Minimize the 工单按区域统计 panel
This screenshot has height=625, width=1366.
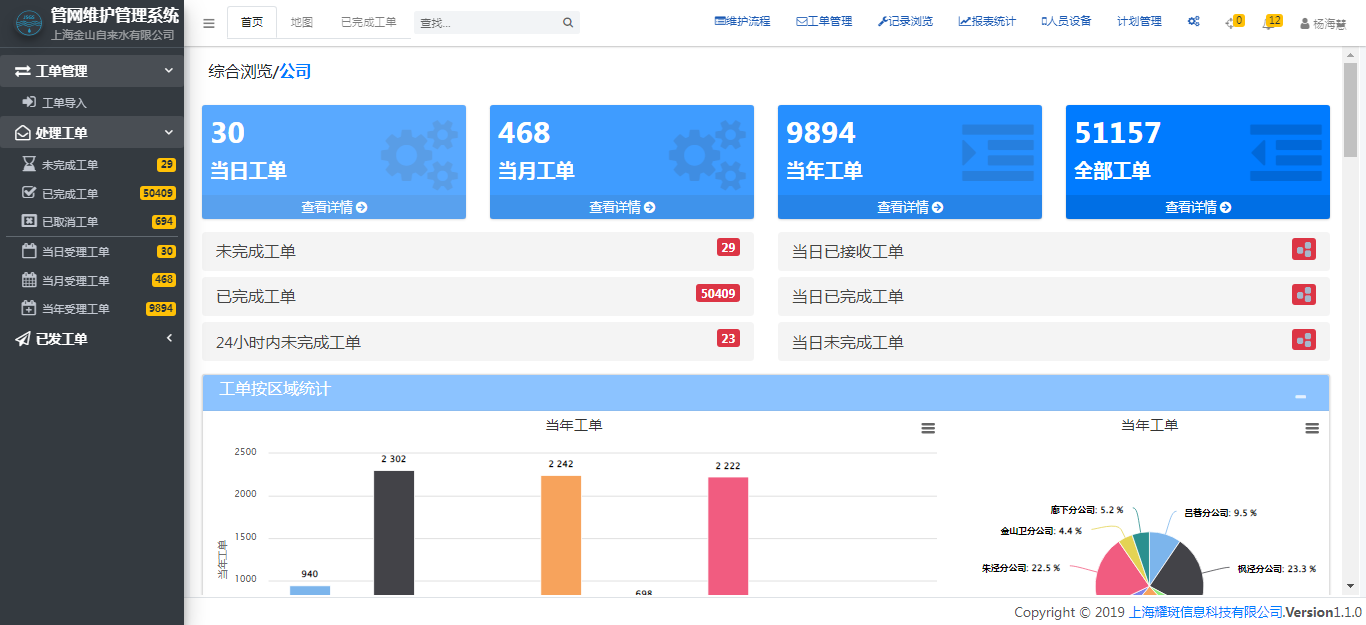pyautogui.click(x=1300, y=396)
